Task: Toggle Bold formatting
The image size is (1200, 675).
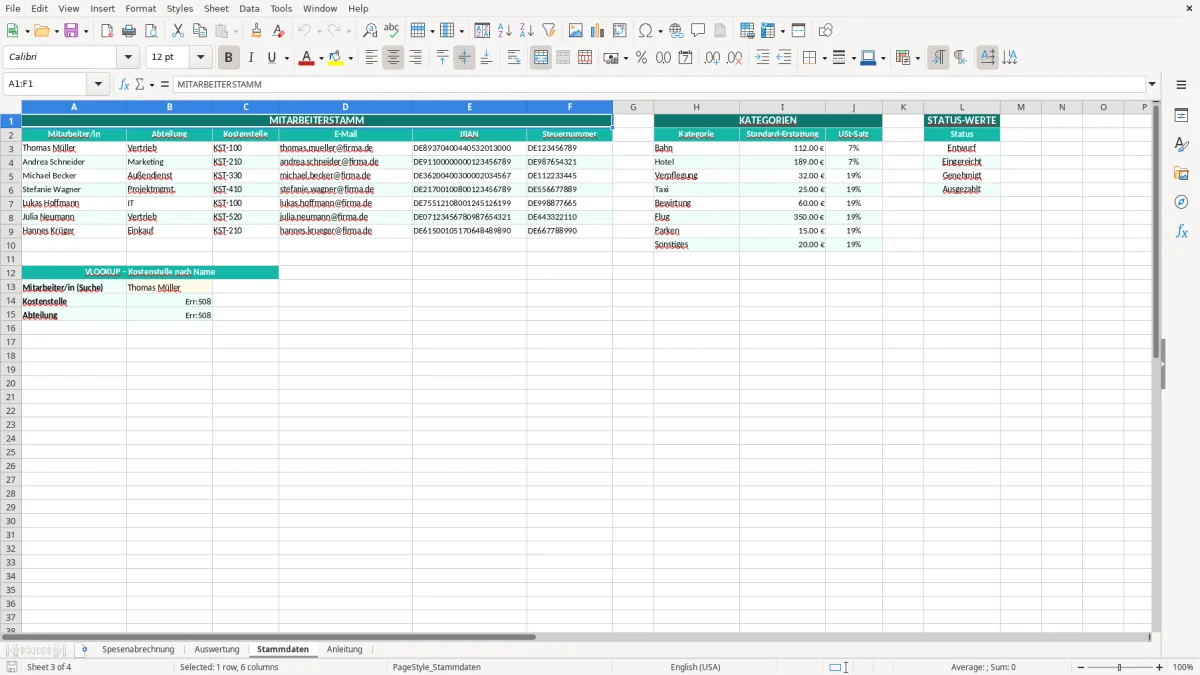Action: click(229, 58)
